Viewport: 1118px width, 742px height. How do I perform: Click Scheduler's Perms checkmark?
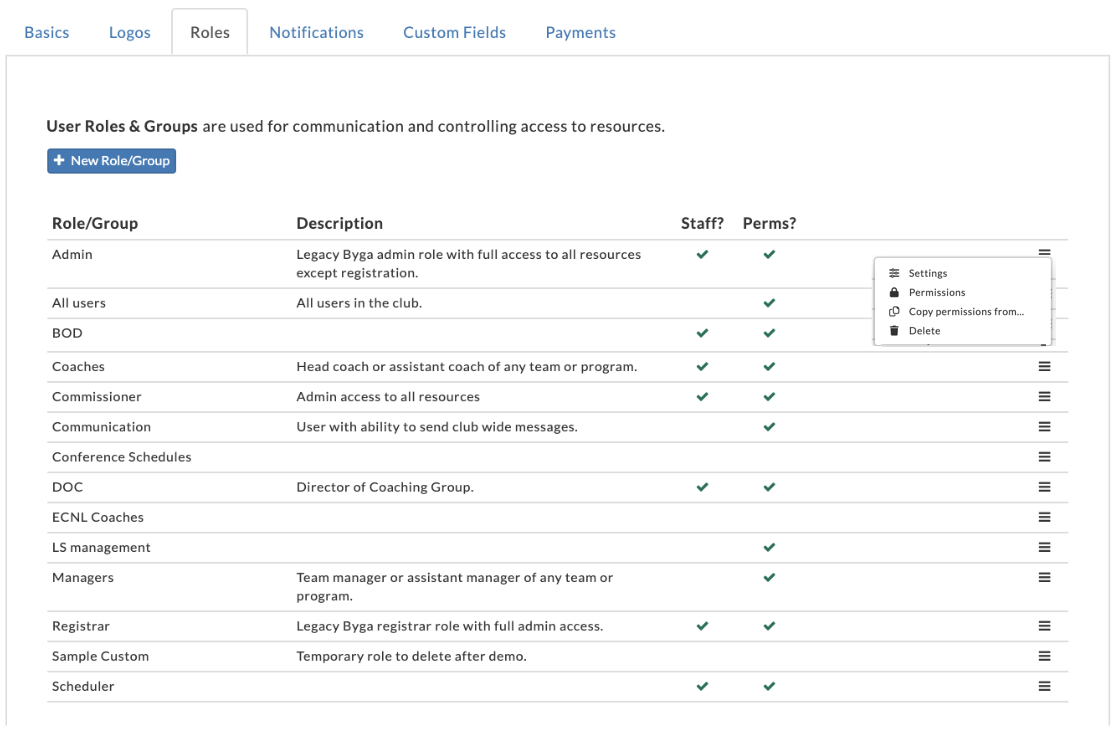tap(769, 686)
